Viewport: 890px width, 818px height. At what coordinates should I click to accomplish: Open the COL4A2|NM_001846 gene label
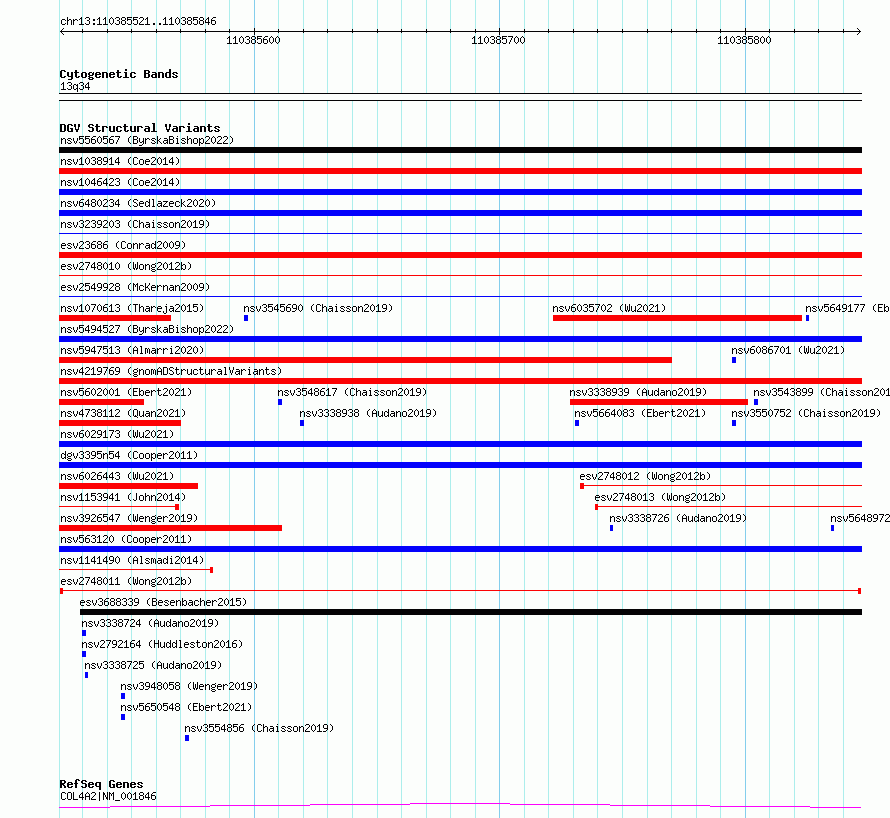(108, 796)
